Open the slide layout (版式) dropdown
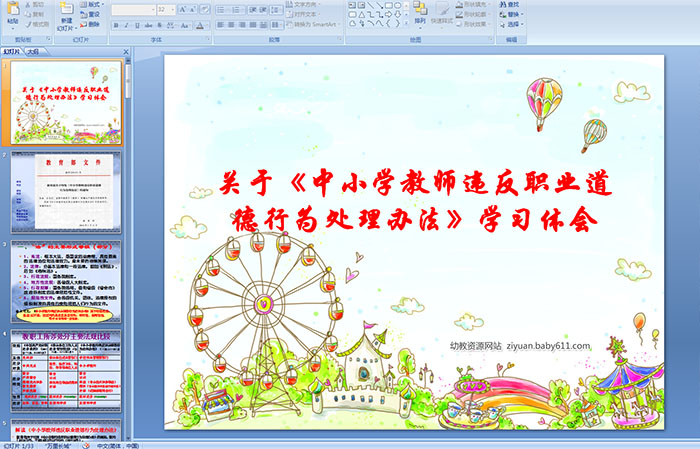The height and width of the screenshot is (449, 700). 92,4
